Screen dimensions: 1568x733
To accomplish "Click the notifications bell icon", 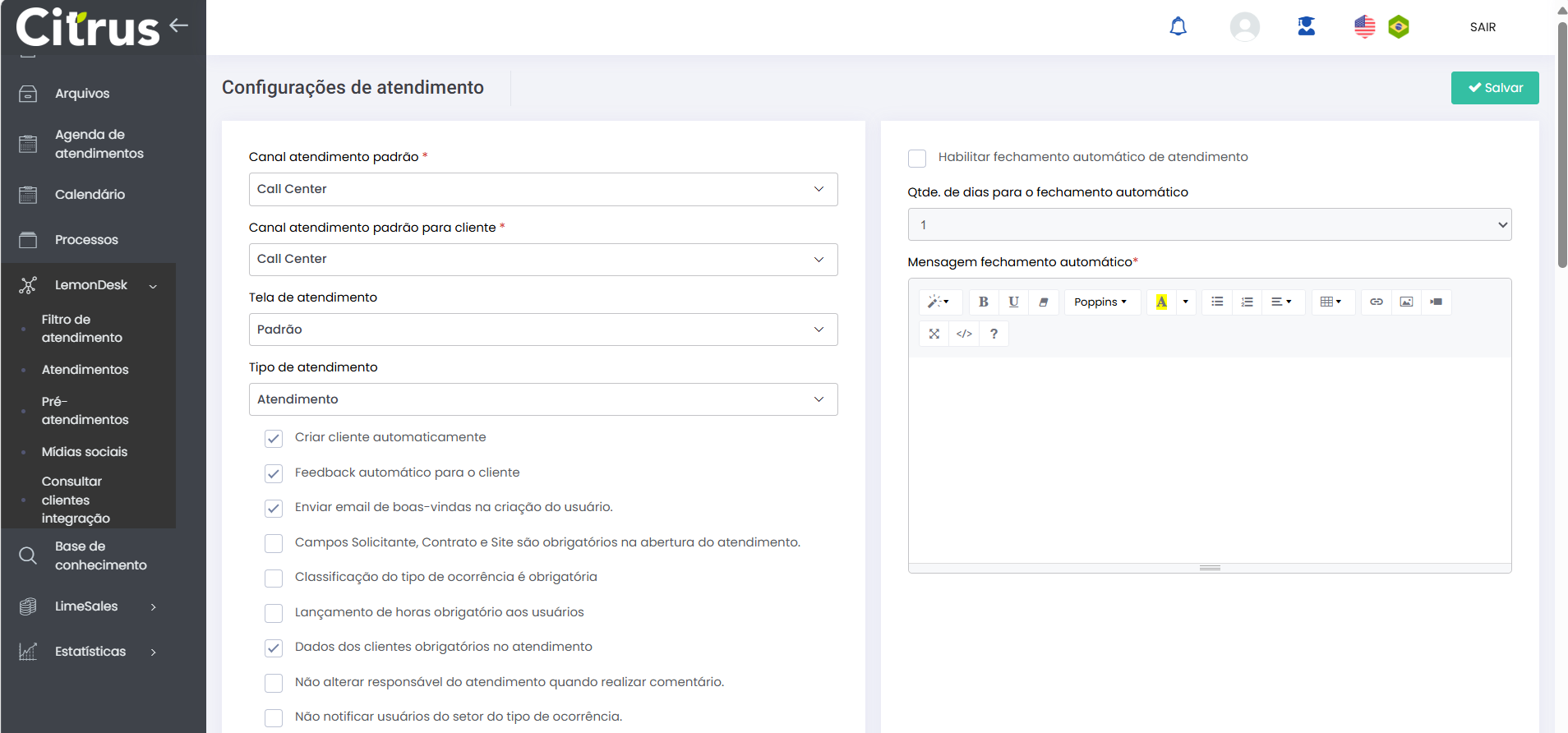I will 1178,27.
